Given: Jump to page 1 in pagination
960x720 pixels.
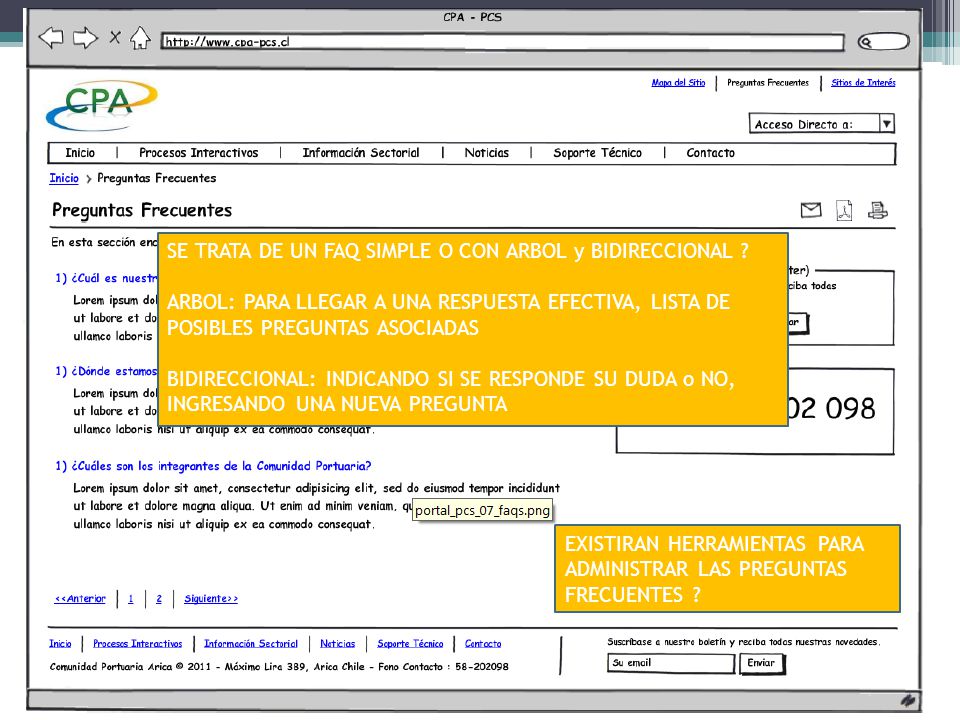Looking at the screenshot, I should click(130, 599).
